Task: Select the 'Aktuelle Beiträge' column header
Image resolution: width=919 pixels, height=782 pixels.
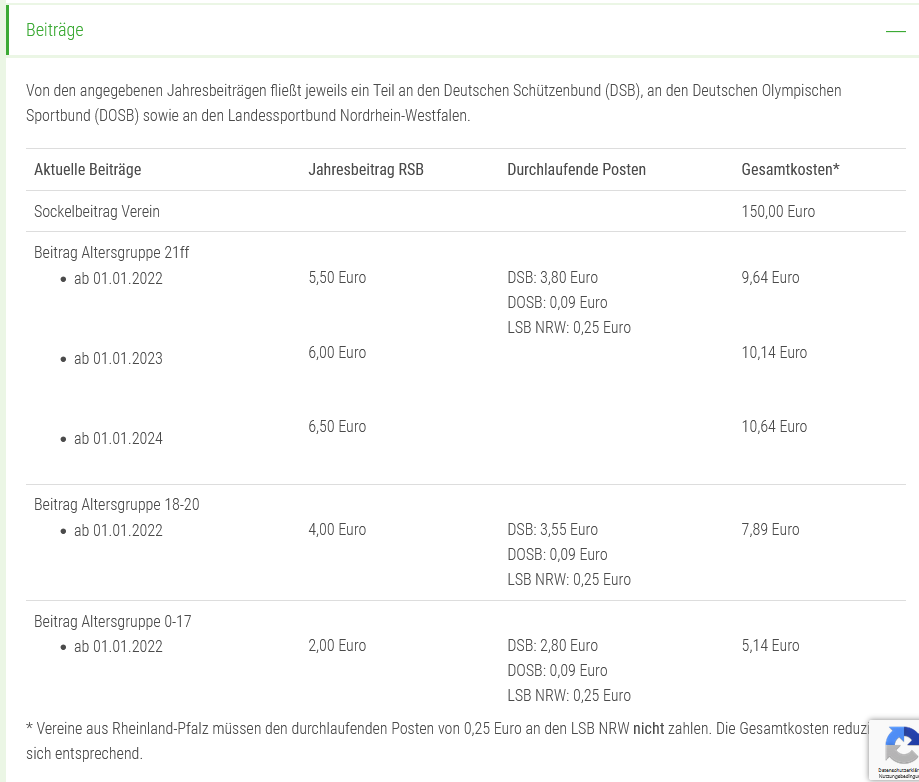Action: click(88, 170)
